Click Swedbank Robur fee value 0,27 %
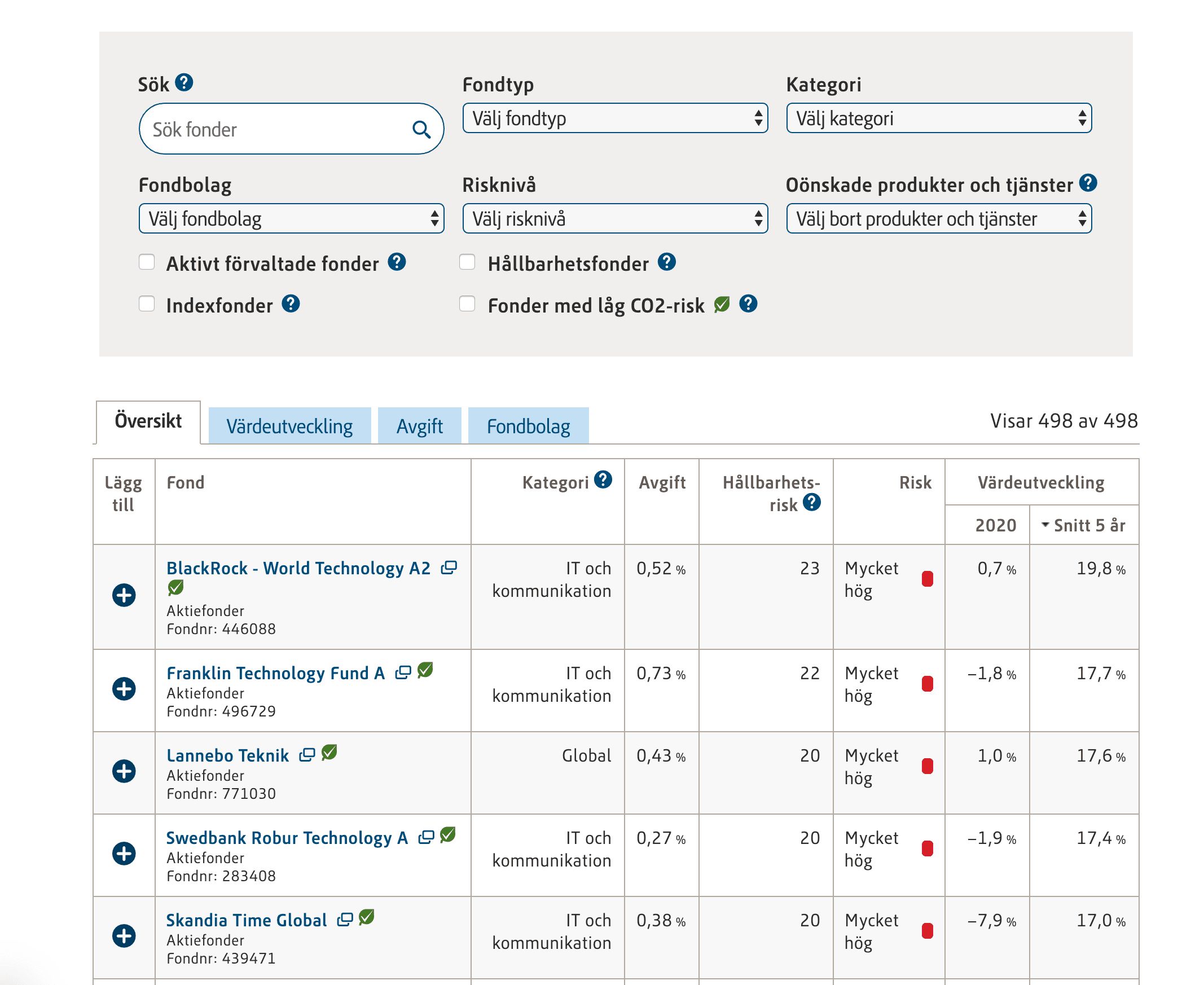This screenshot has height=985, width=1204. pyautogui.click(x=661, y=838)
